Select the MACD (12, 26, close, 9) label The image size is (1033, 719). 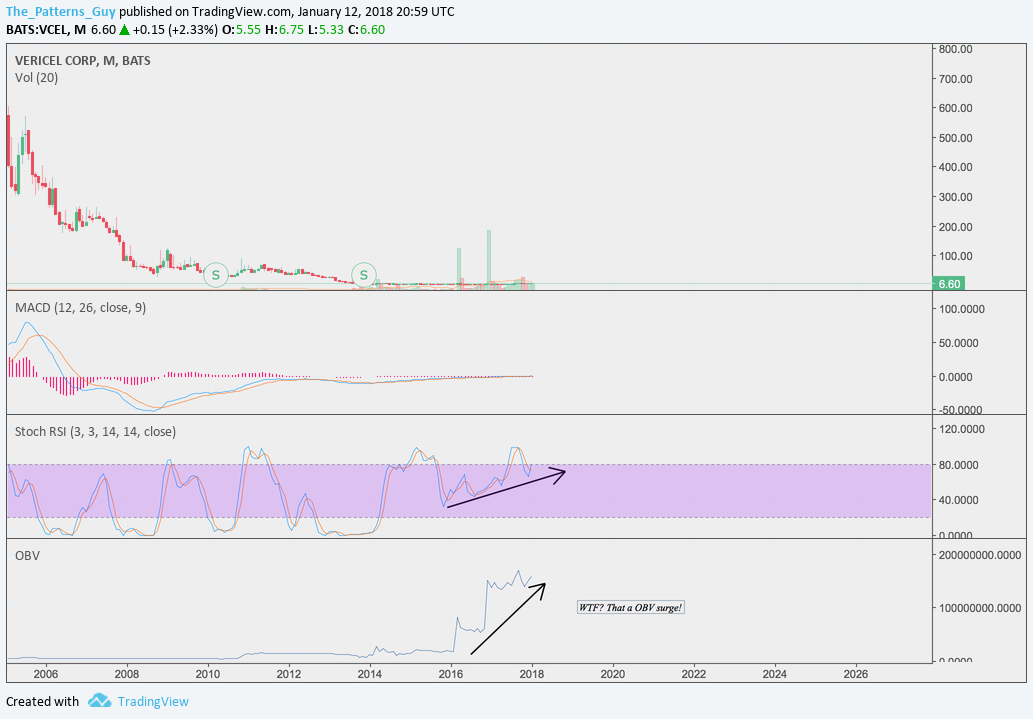pyautogui.click(x=80, y=308)
